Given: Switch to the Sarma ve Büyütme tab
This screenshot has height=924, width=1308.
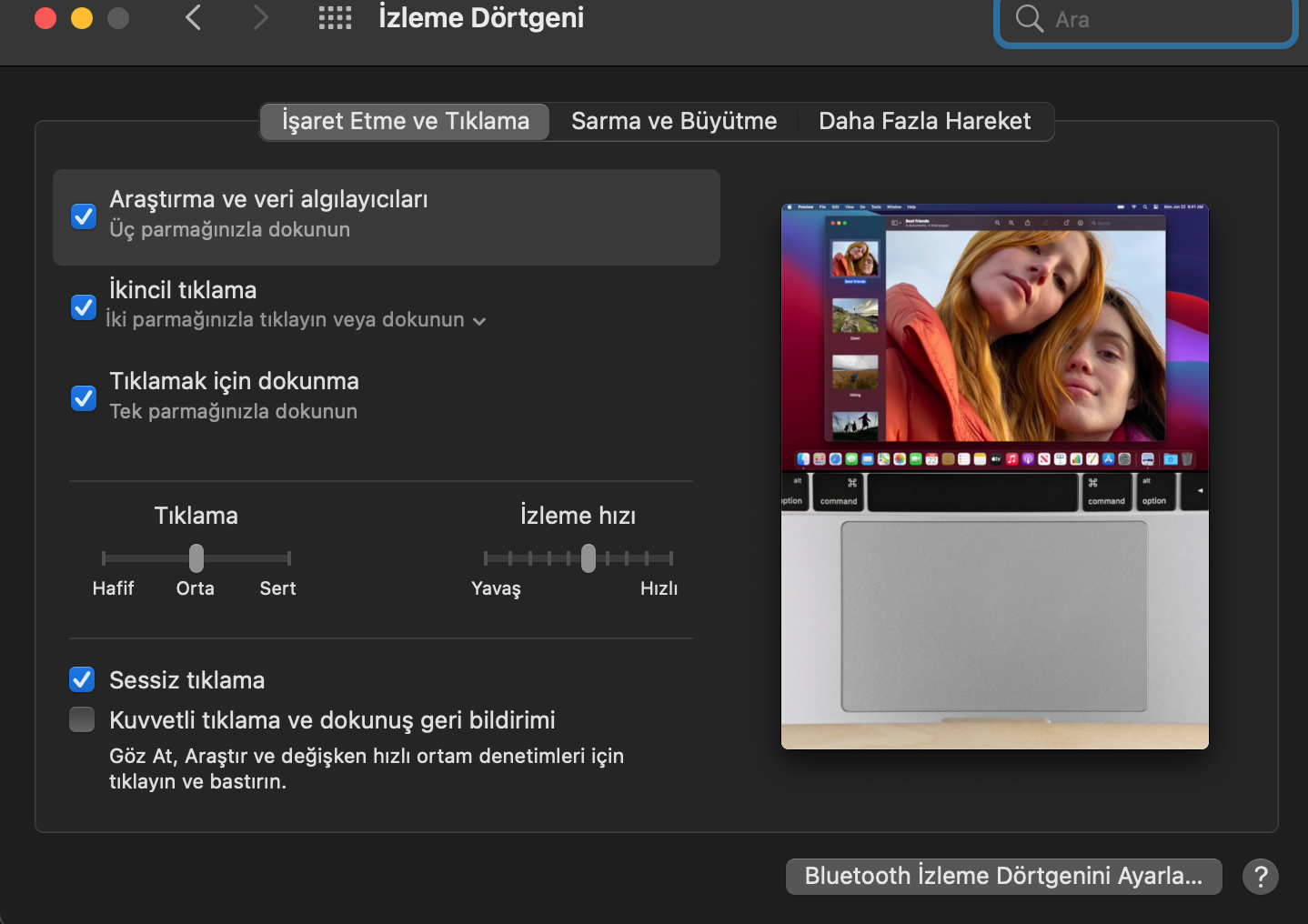Looking at the screenshot, I should (x=673, y=122).
